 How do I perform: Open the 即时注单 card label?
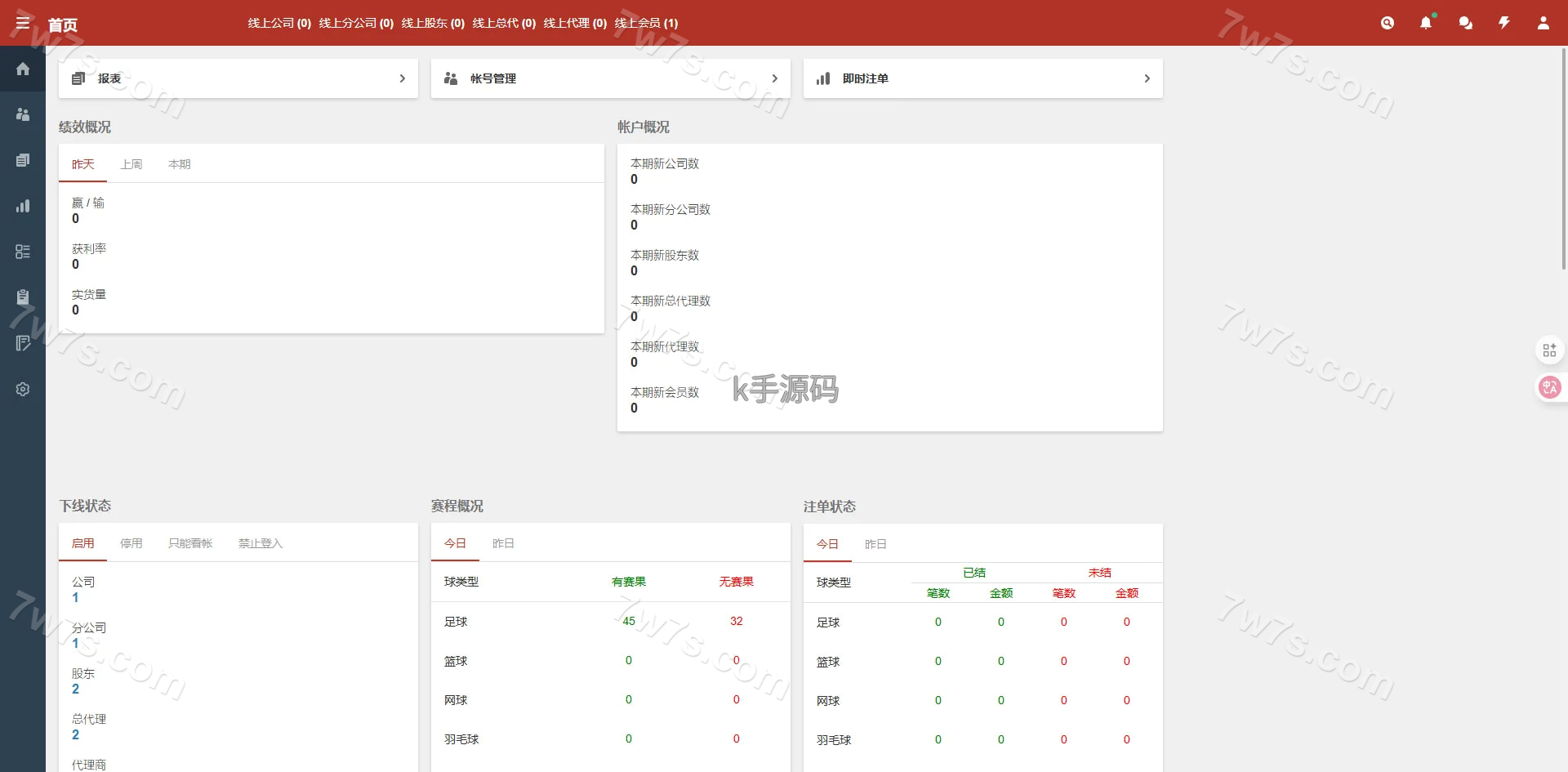pos(866,78)
